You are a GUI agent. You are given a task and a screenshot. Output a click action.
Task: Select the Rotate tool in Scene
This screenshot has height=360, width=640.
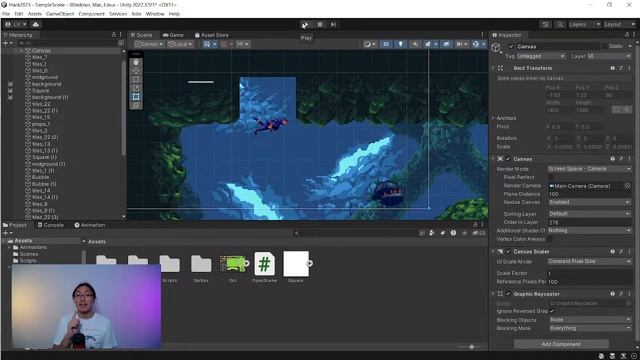136,80
